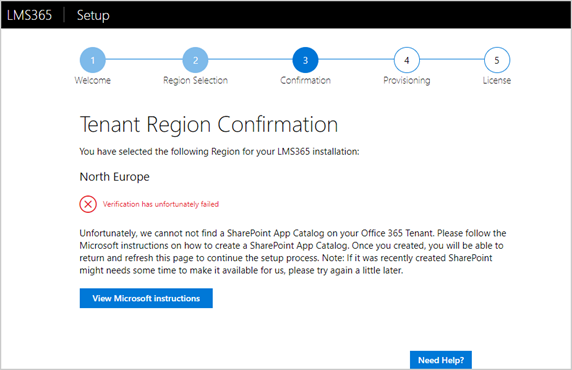This screenshot has width=572, height=370.
Task: Click the step 1 Welcome circle
Action: pyautogui.click(x=93, y=60)
